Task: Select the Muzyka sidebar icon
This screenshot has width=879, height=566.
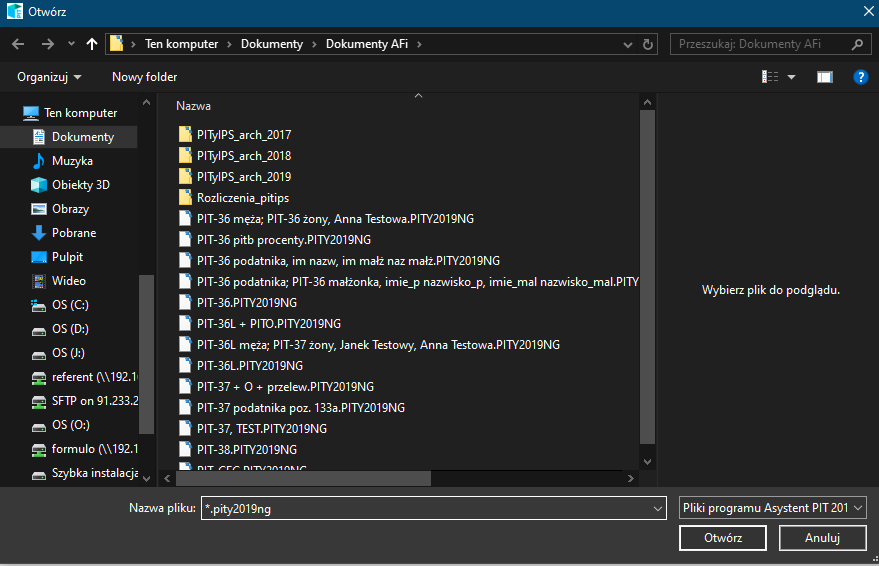Action: tap(39, 161)
